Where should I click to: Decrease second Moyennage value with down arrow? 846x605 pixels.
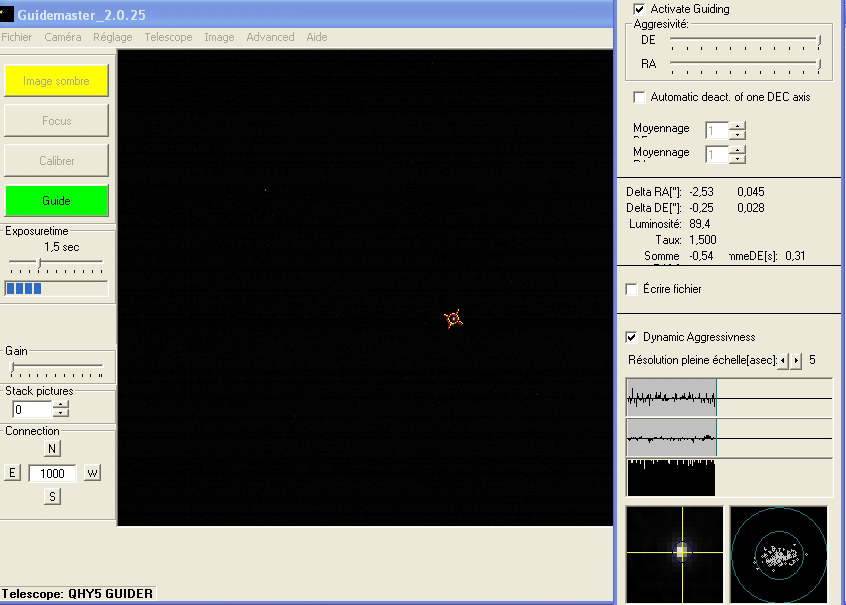coord(738,159)
